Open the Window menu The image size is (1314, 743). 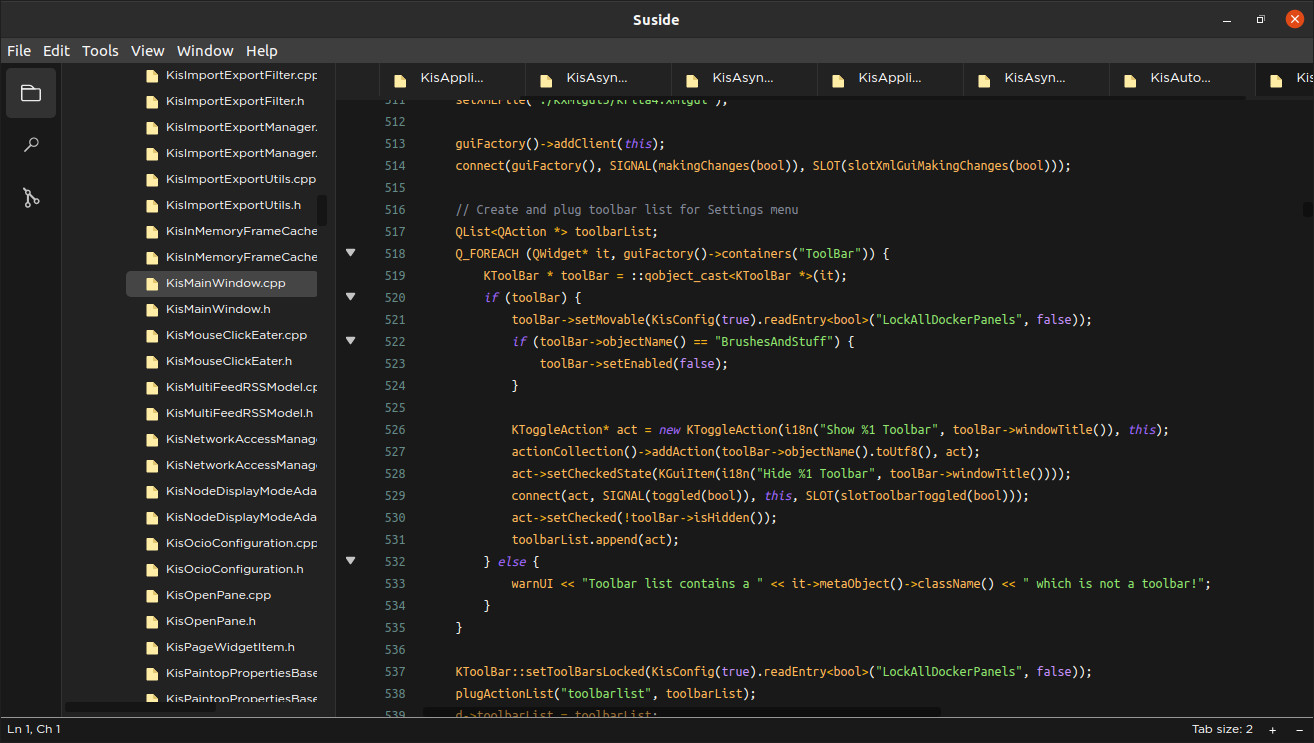pyautogui.click(x=205, y=50)
